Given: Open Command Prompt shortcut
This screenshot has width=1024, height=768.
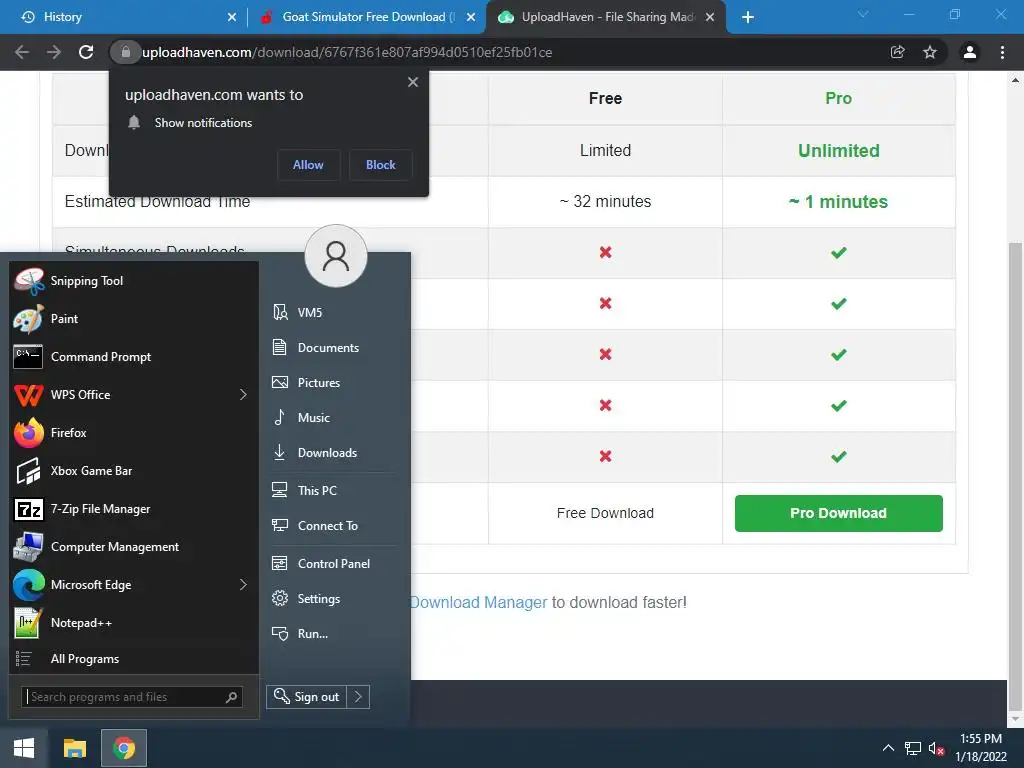Looking at the screenshot, I should click(x=133, y=357).
